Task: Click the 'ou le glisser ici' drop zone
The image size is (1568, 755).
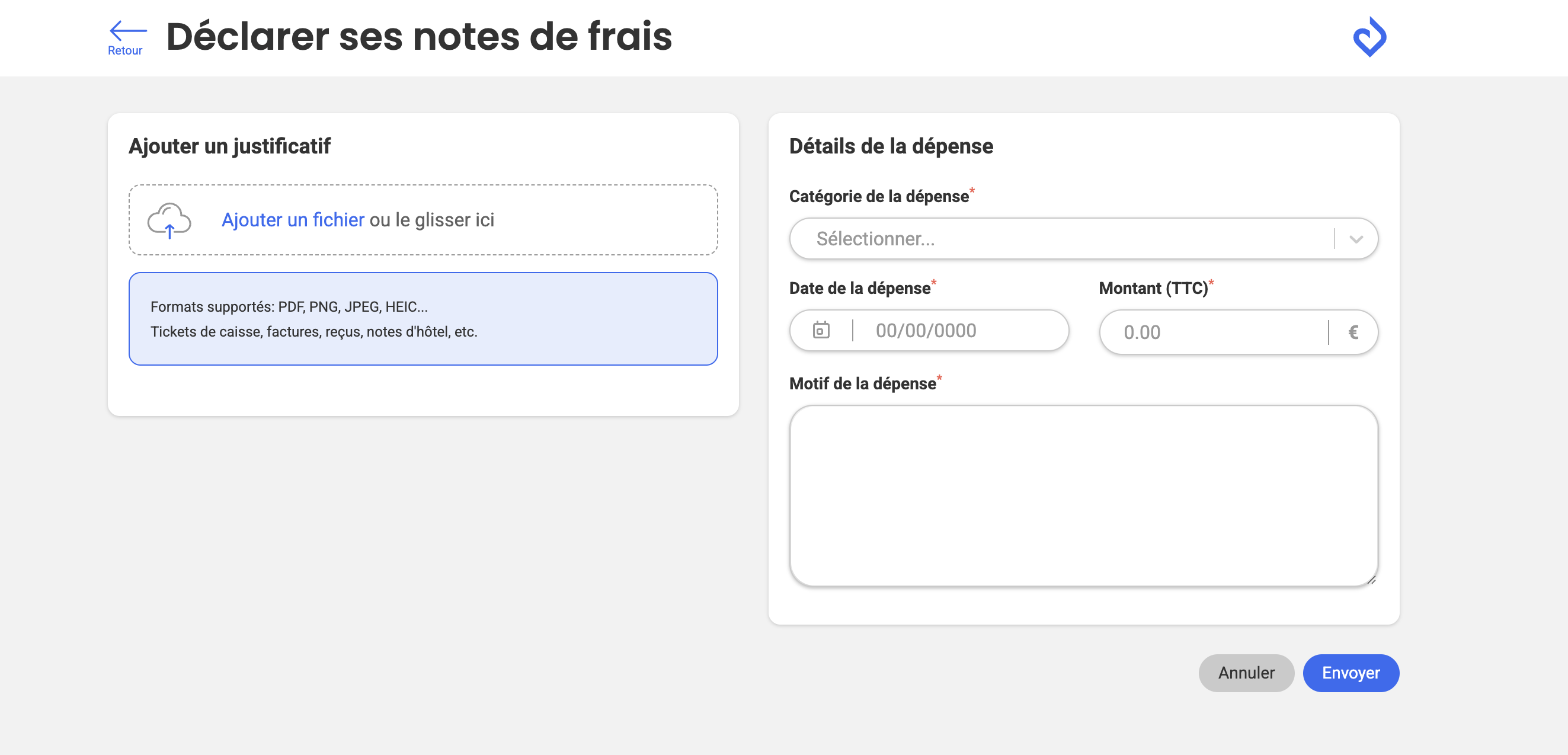Action: tap(432, 220)
